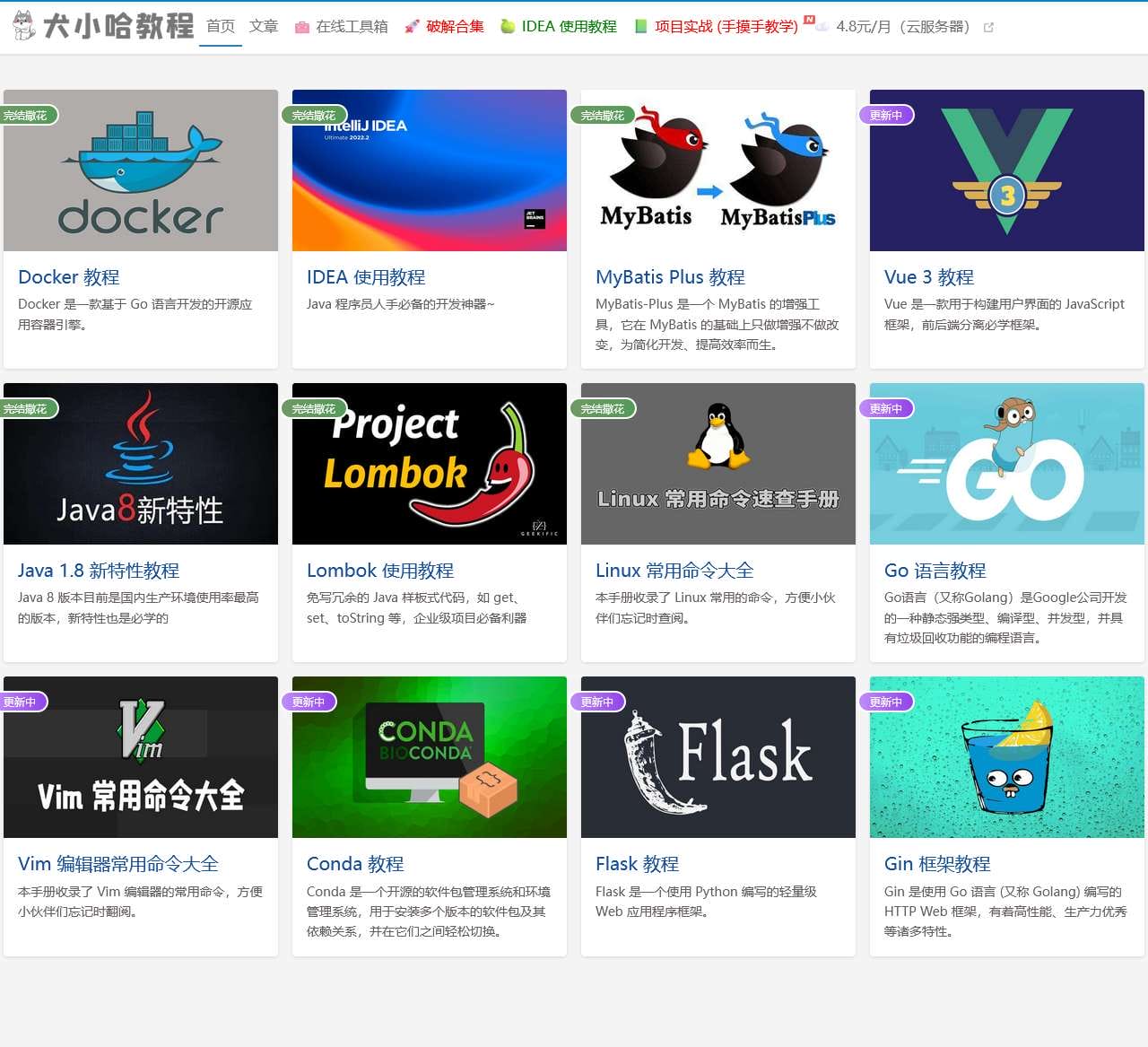Click the Flask 教程 title
This screenshot has width=1148, height=1047.
(x=637, y=864)
